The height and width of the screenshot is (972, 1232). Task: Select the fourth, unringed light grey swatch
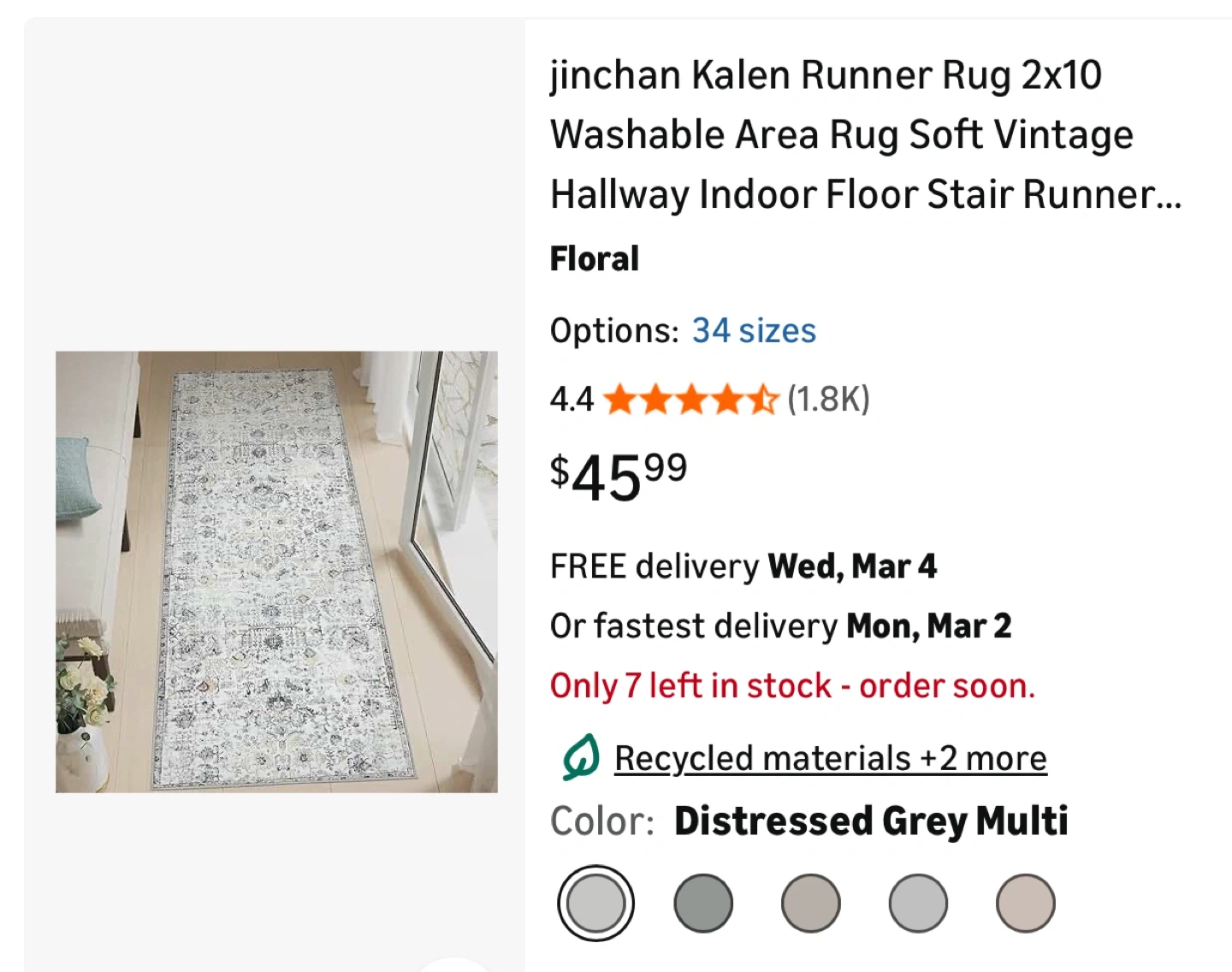[x=918, y=904]
